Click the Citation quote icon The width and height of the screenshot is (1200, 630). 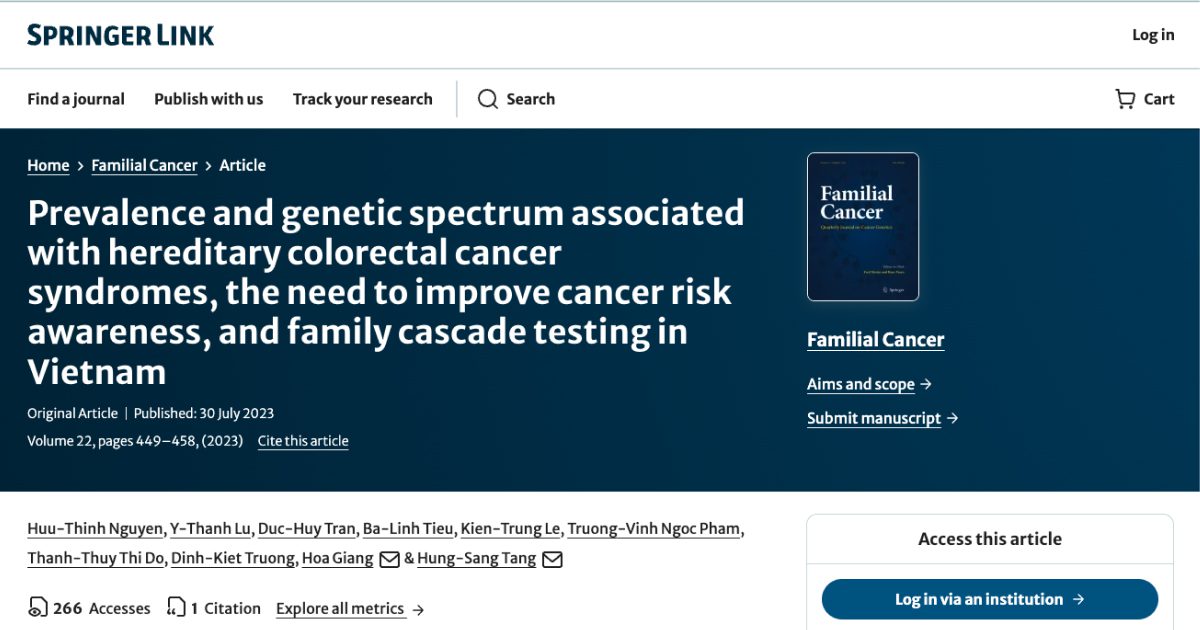coord(175,607)
